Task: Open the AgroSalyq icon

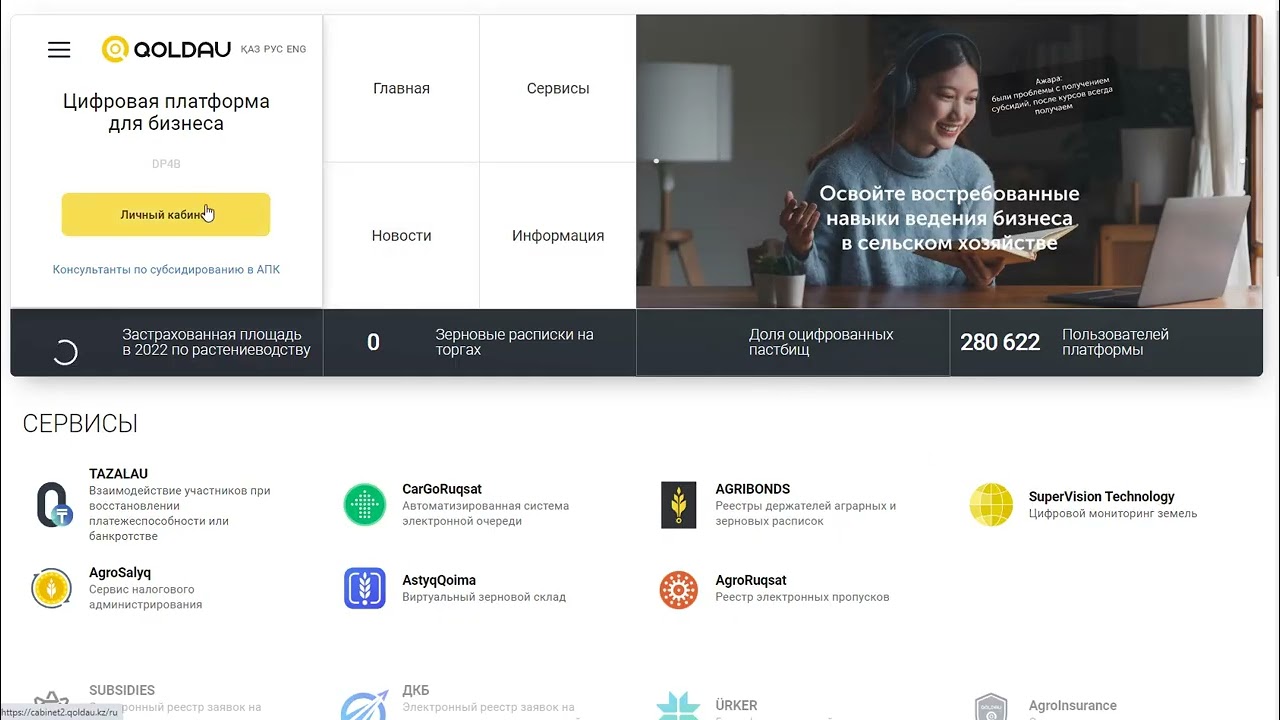Action: point(51,588)
